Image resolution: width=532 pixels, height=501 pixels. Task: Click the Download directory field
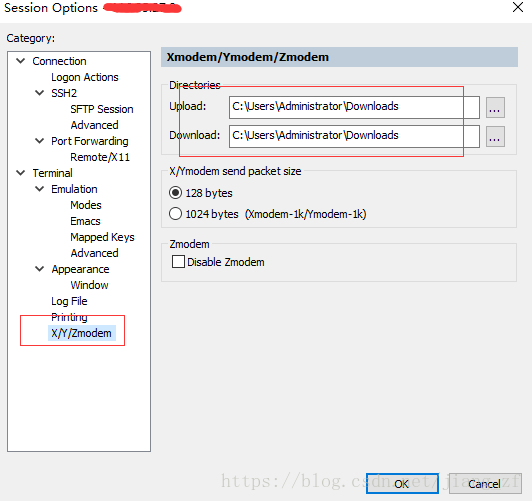pyautogui.click(x=354, y=136)
